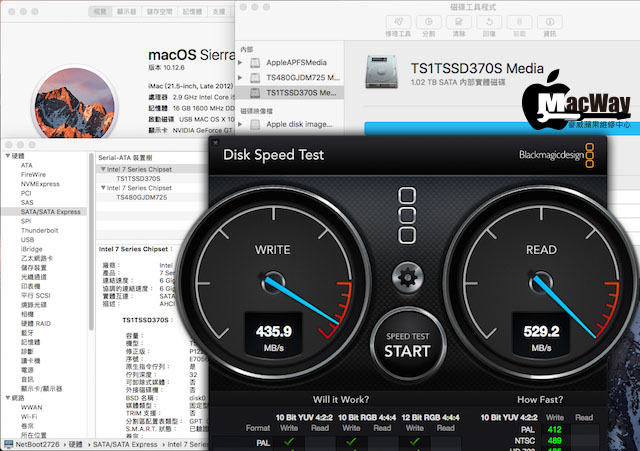640x451 pixels.
Task: Expand TS480GJDM725 disclosure arrow in Disk Utility
Action: click(240, 78)
